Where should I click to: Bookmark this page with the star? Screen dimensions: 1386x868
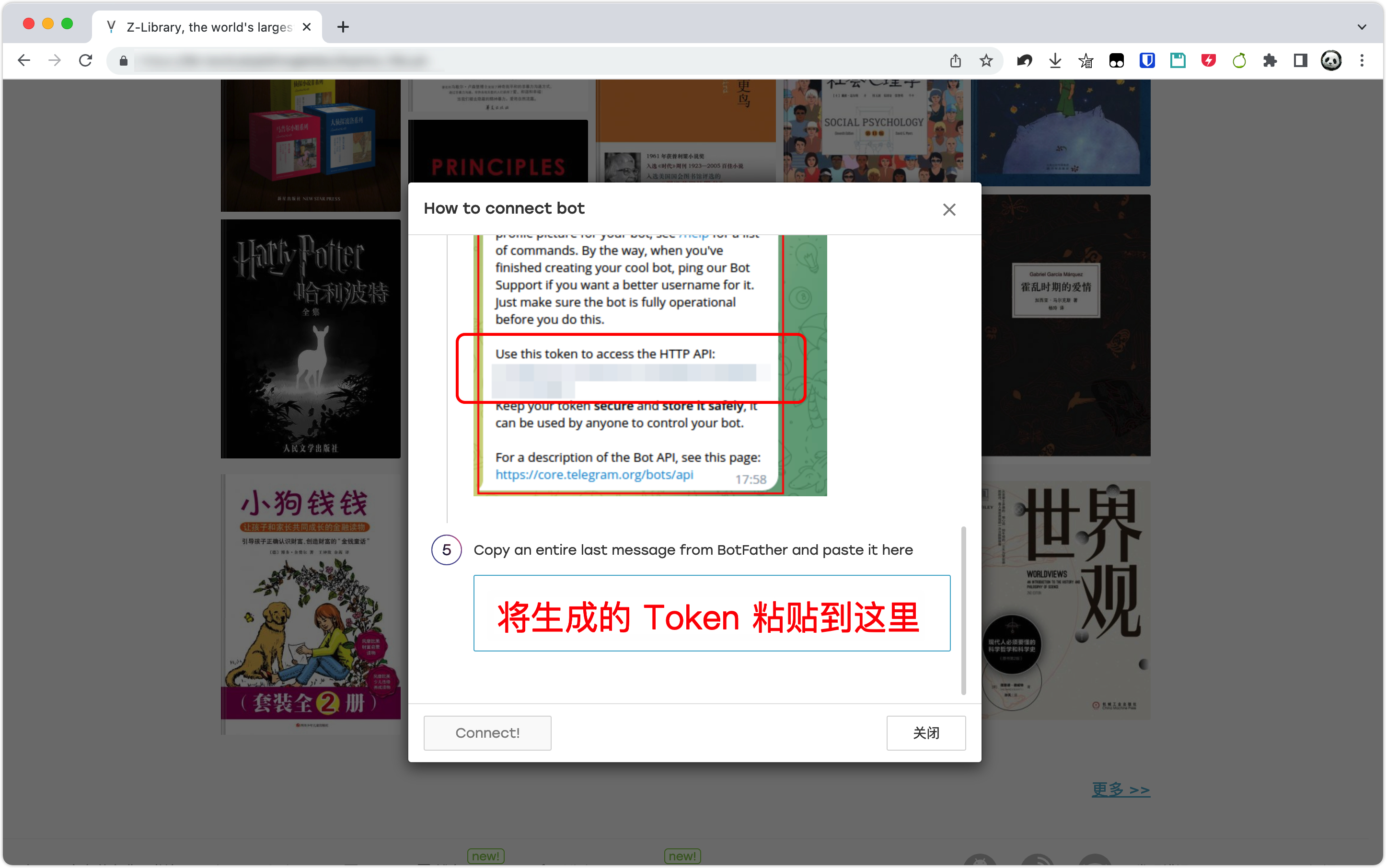[986, 60]
